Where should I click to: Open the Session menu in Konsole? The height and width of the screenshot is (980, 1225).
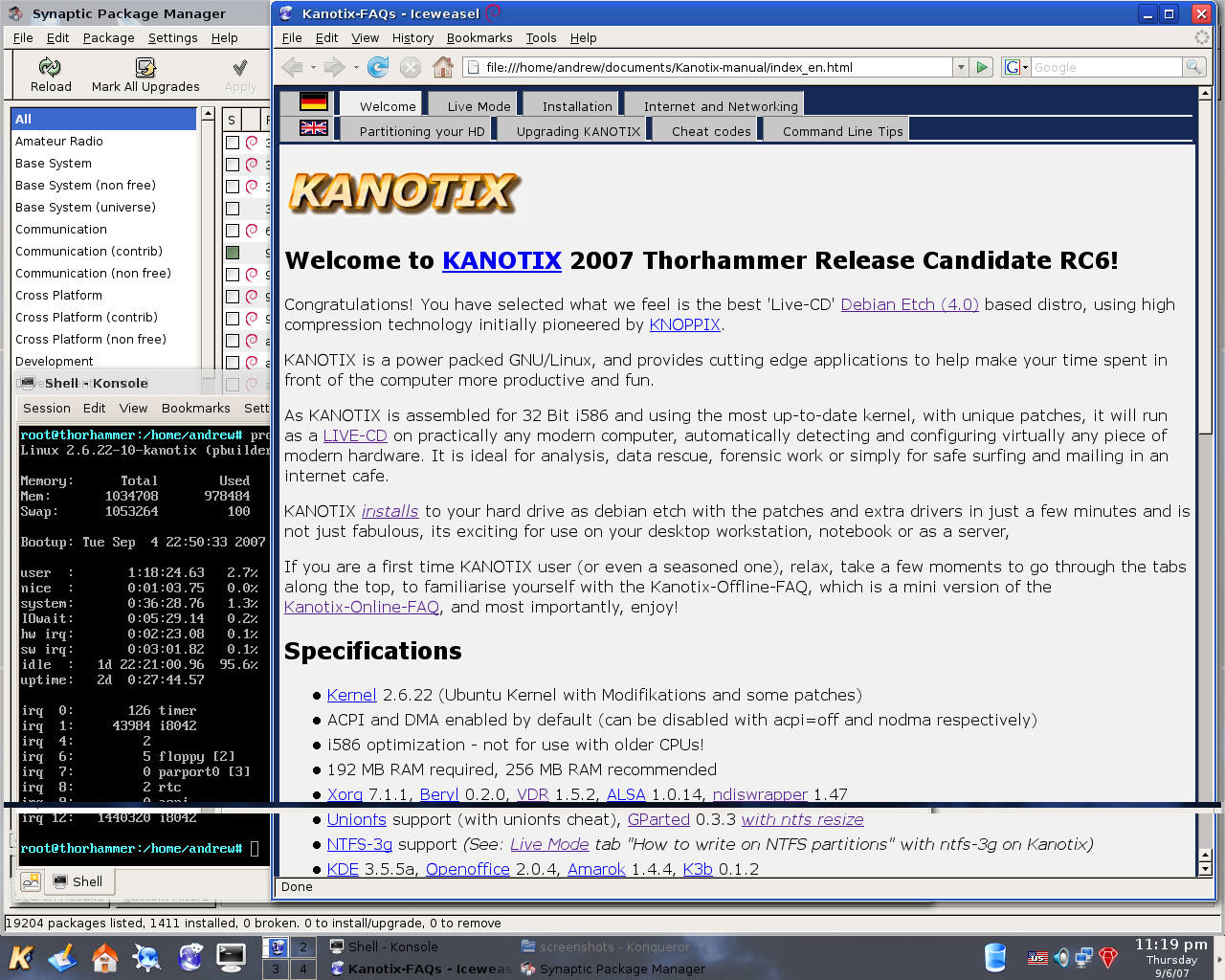click(47, 408)
